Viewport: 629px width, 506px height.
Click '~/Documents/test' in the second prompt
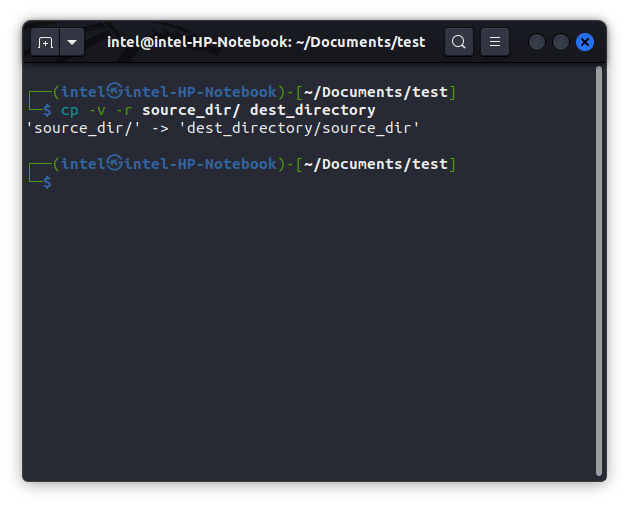click(375, 164)
